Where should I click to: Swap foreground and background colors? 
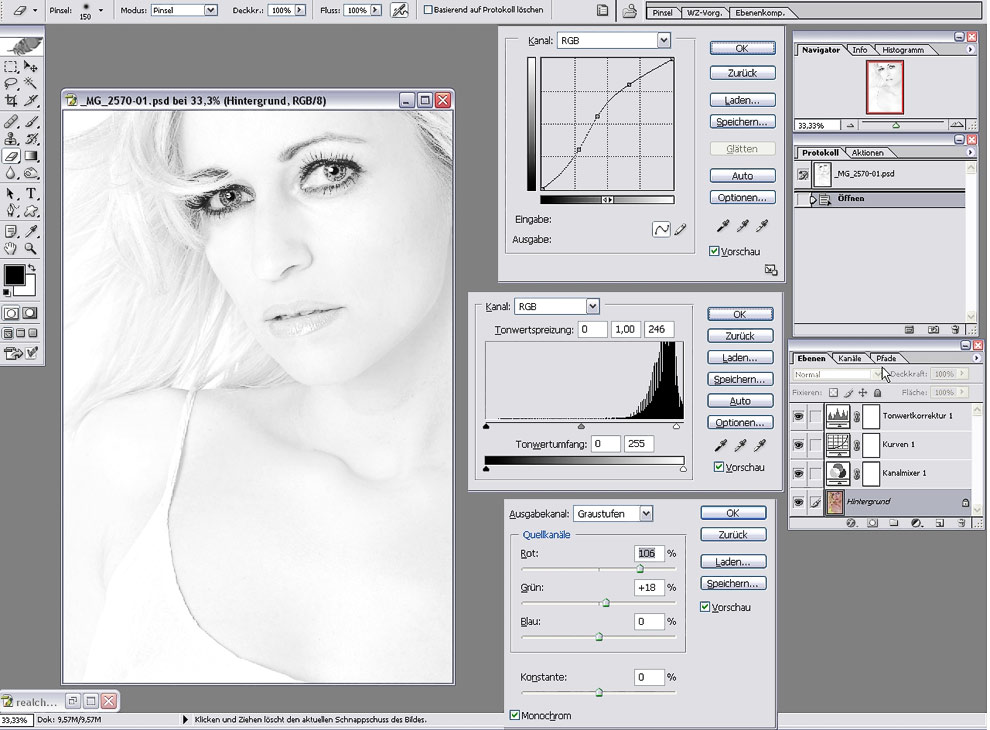(32, 268)
